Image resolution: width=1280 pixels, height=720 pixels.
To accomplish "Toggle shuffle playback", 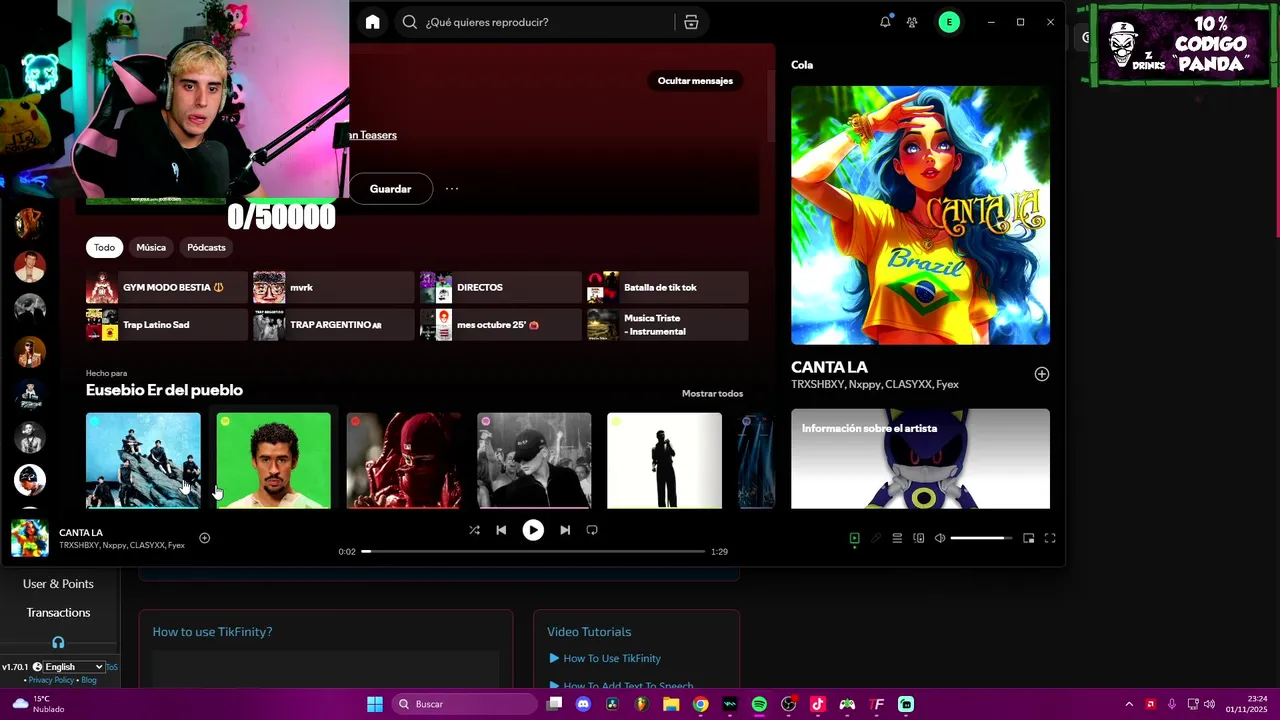I will pyautogui.click(x=474, y=530).
